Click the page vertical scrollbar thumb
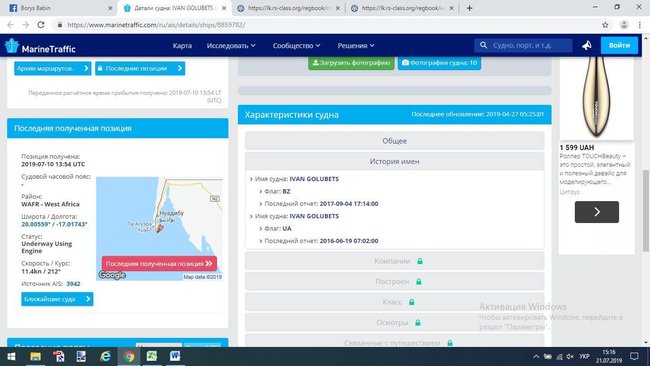The height and width of the screenshot is (366, 650). 646,211
